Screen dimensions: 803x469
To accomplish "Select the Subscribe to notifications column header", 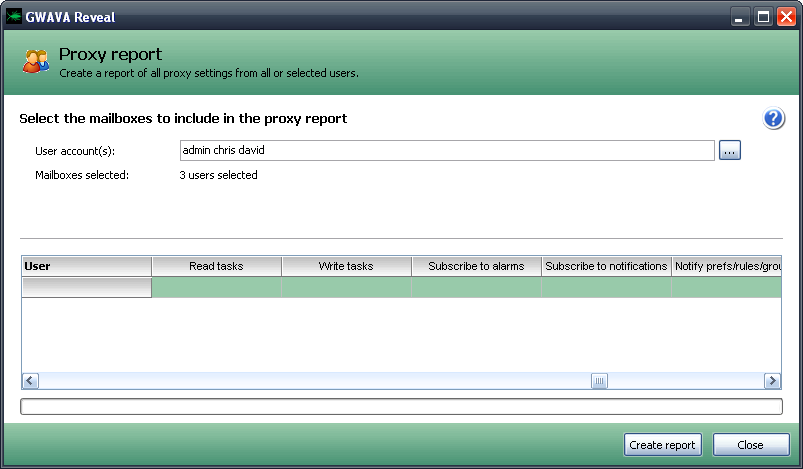I will click(606, 266).
